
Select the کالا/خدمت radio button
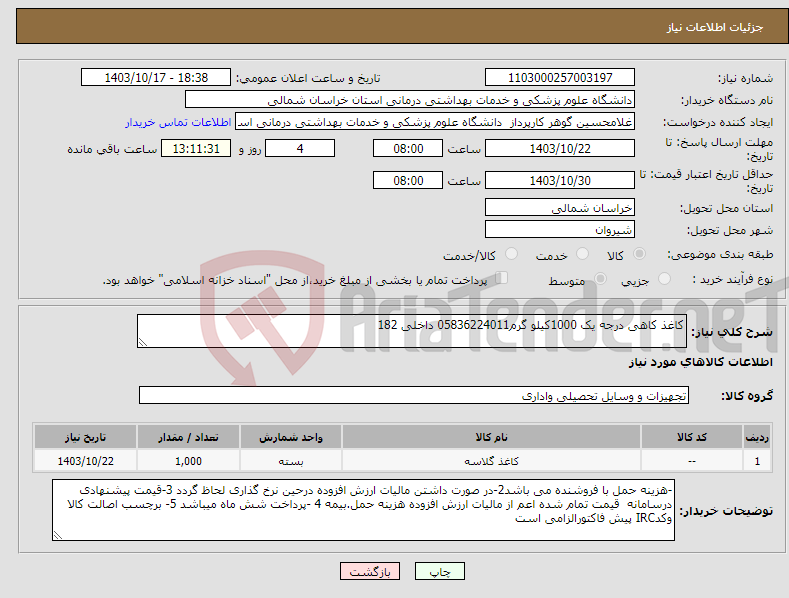[x=511, y=254]
